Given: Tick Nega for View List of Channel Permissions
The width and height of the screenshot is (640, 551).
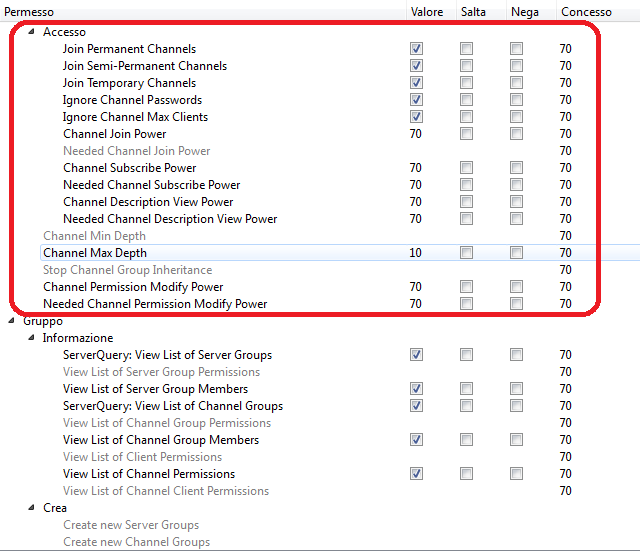Looking at the screenshot, I should tap(516, 474).
